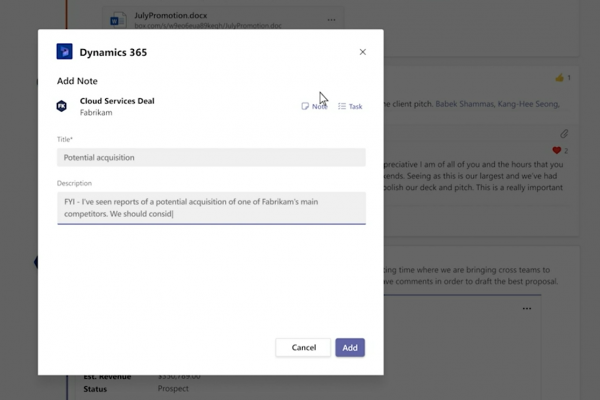600x400 pixels.
Task: Click the Add Note heading text
Action: pos(77,81)
